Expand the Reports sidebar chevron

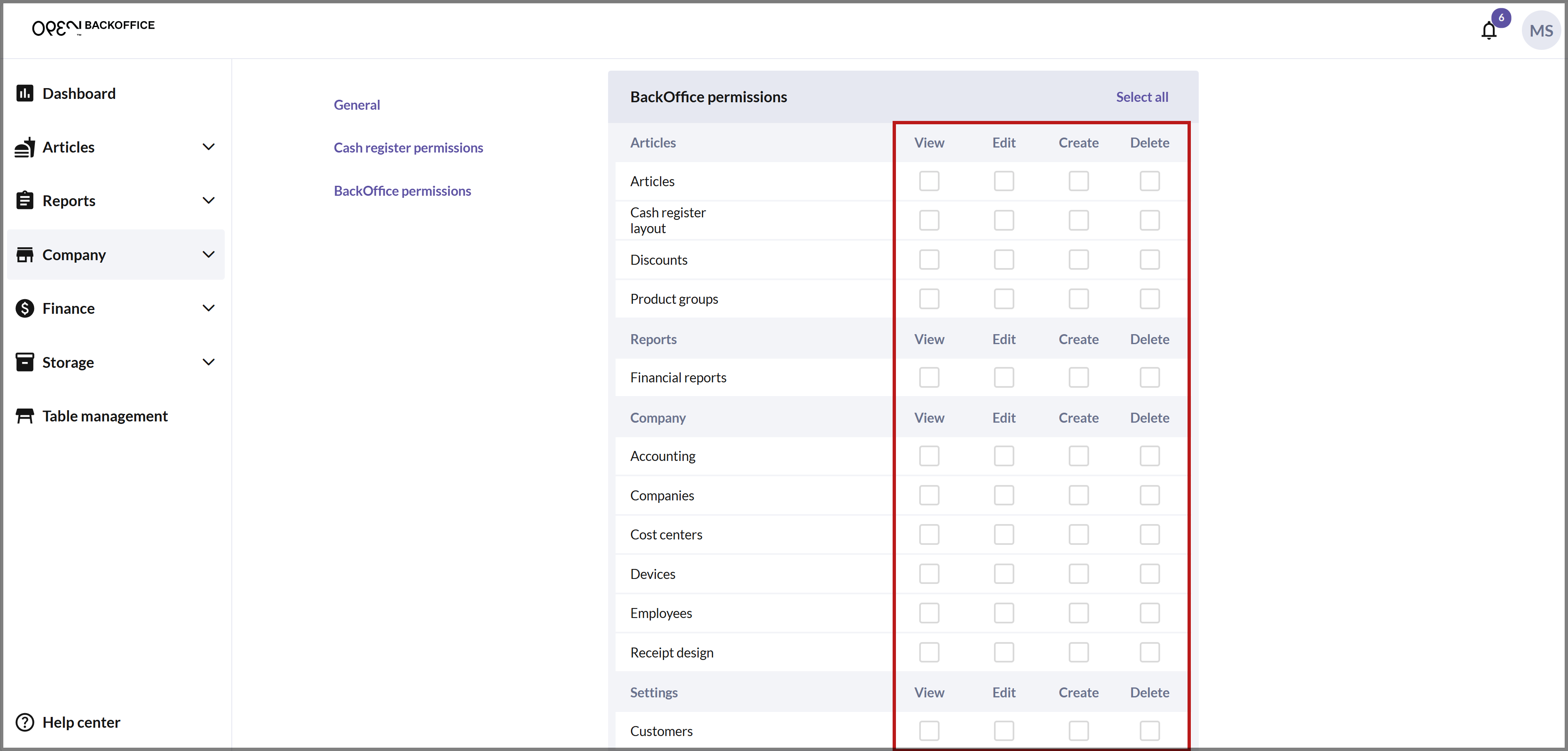pos(208,200)
